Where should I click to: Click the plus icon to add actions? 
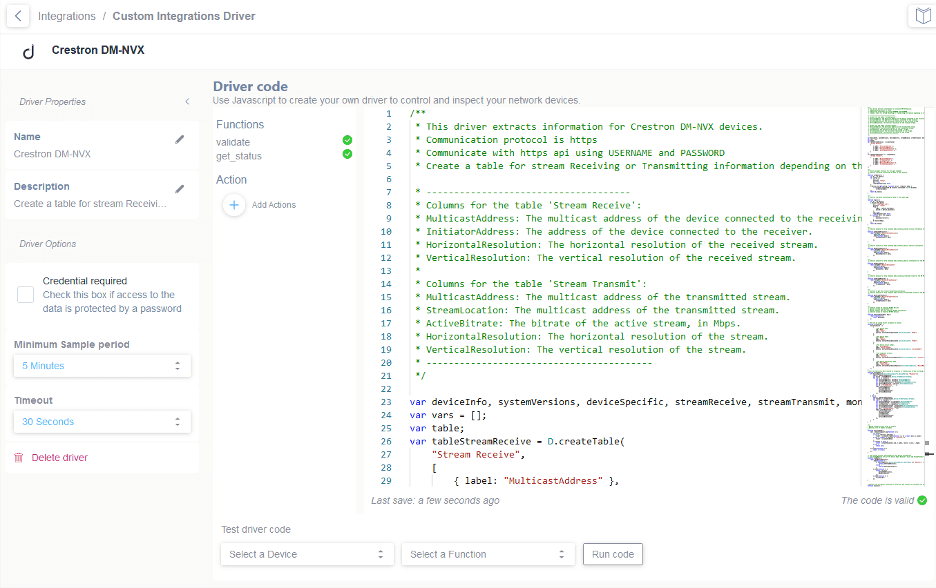(x=234, y=205)
